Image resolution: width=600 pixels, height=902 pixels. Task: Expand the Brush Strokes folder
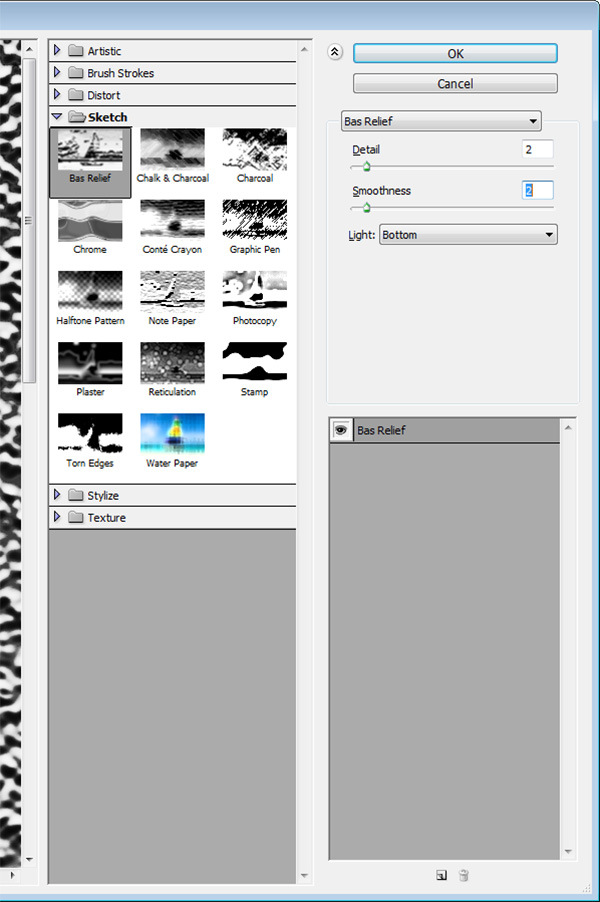pos(57,72)
